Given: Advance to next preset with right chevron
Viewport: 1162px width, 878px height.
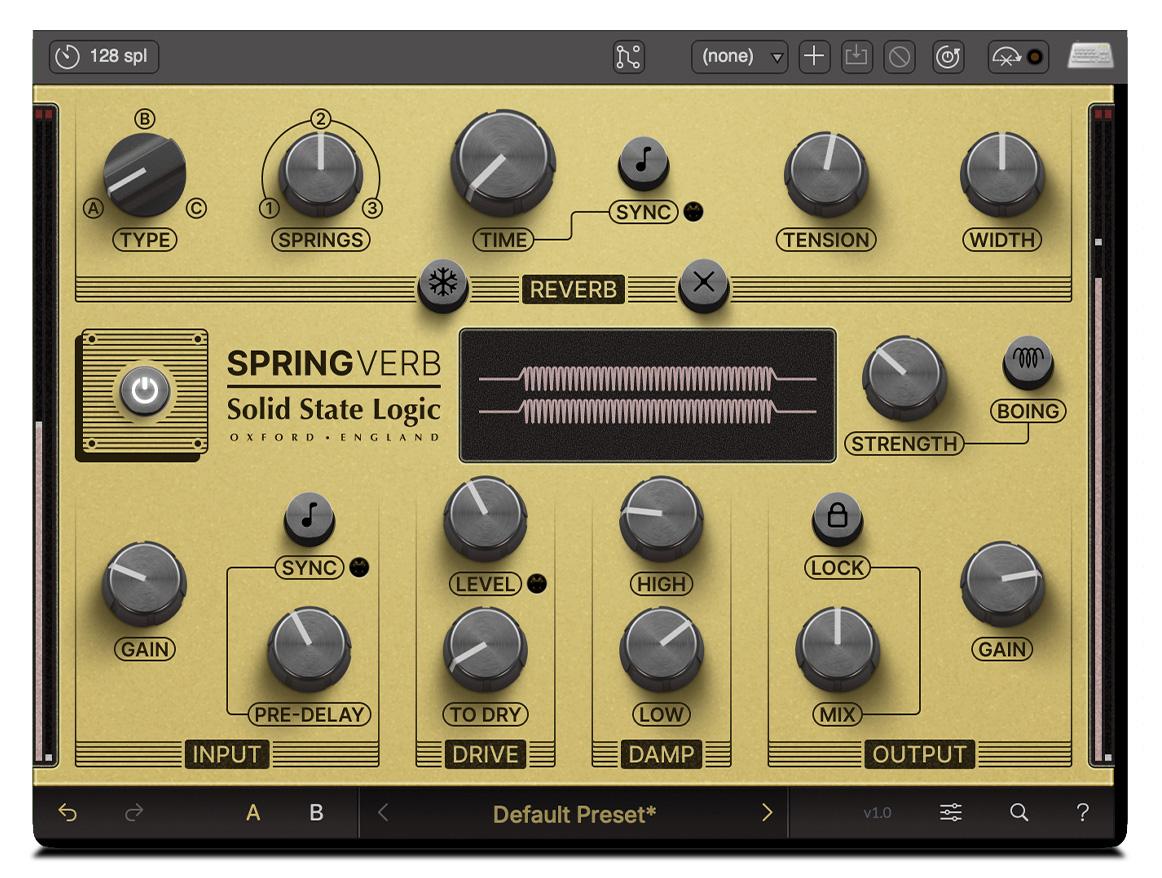Looking at the screenshot, I should click(x=768, y=813).
